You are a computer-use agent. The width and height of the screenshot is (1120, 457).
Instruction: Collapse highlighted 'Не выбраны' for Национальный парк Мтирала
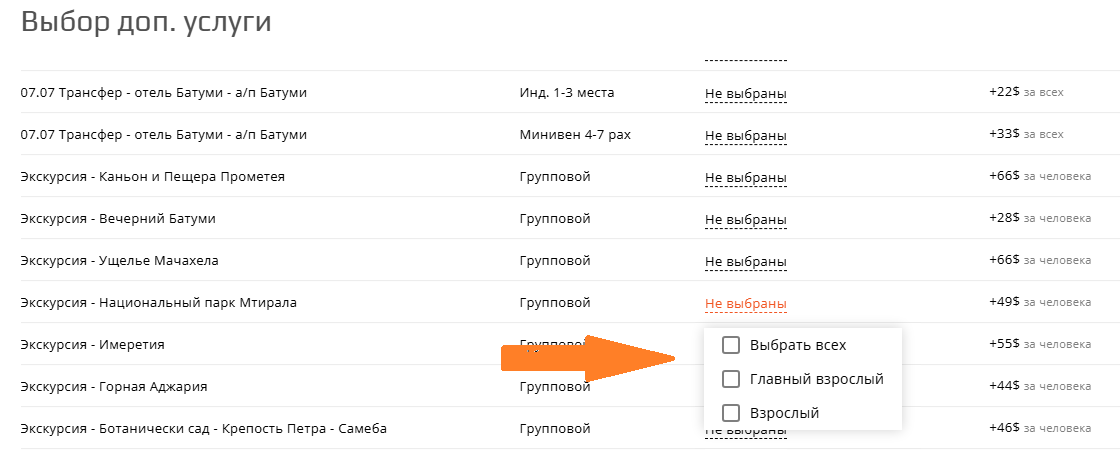click(746, 304)
